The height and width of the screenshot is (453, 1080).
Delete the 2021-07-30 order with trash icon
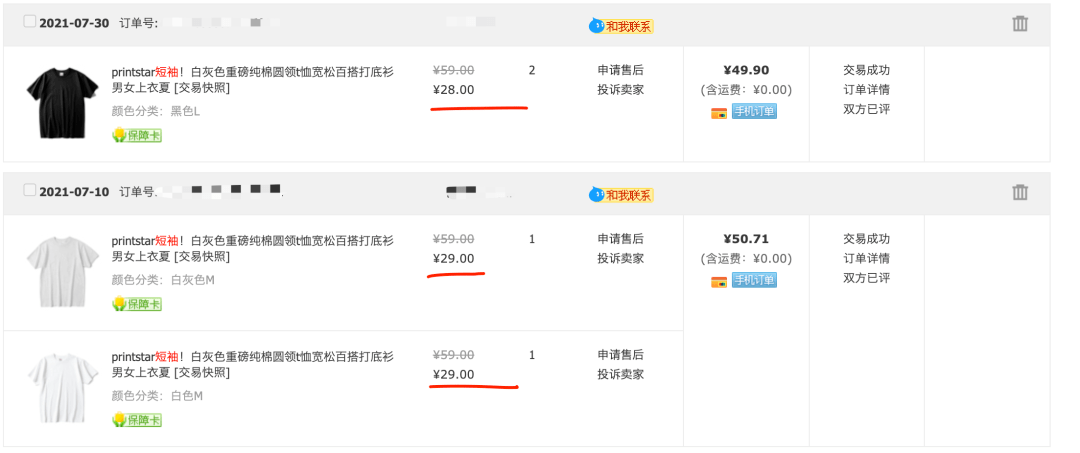tap(1020, 23)
